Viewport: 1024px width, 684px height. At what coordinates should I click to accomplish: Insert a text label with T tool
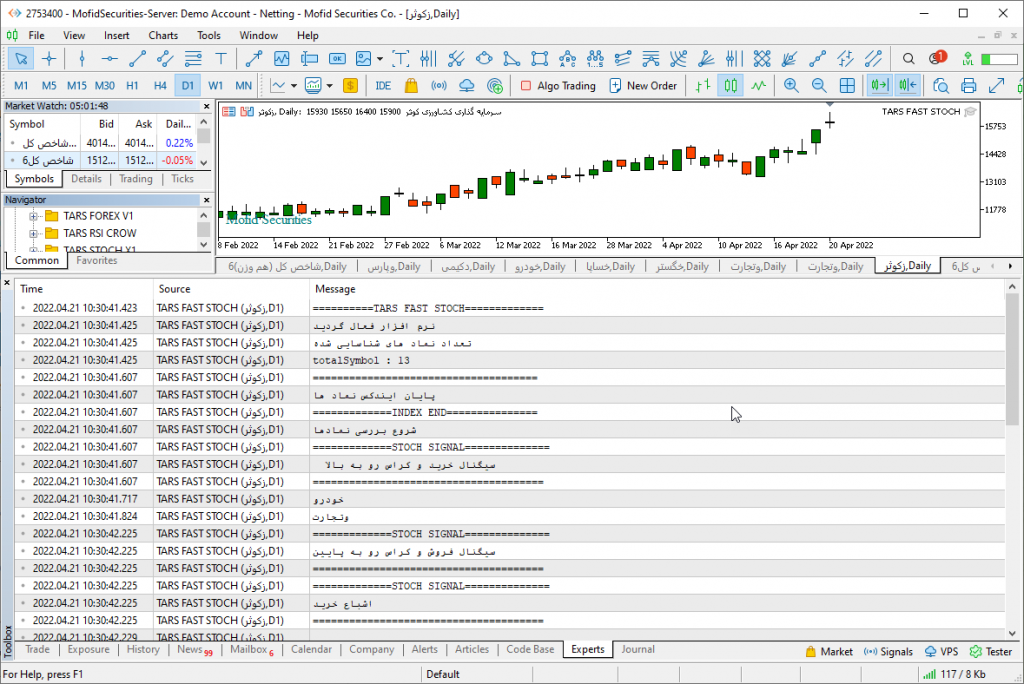pyautogui.click(x=221, y=59)
